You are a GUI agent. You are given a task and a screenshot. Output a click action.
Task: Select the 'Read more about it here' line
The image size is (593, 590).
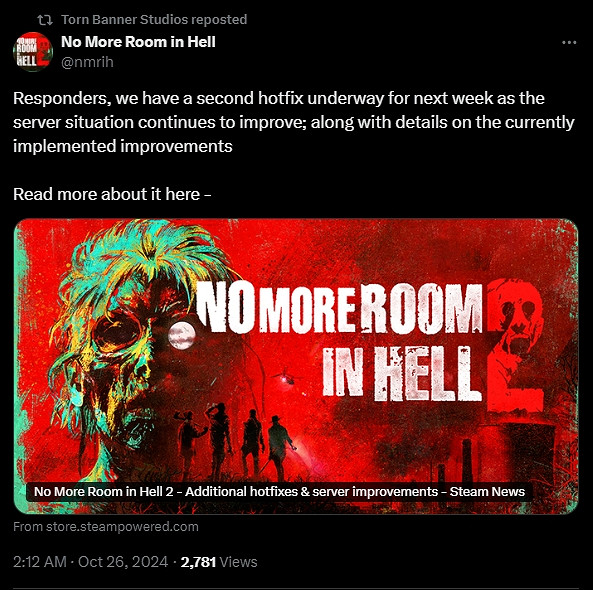(112, 194)
